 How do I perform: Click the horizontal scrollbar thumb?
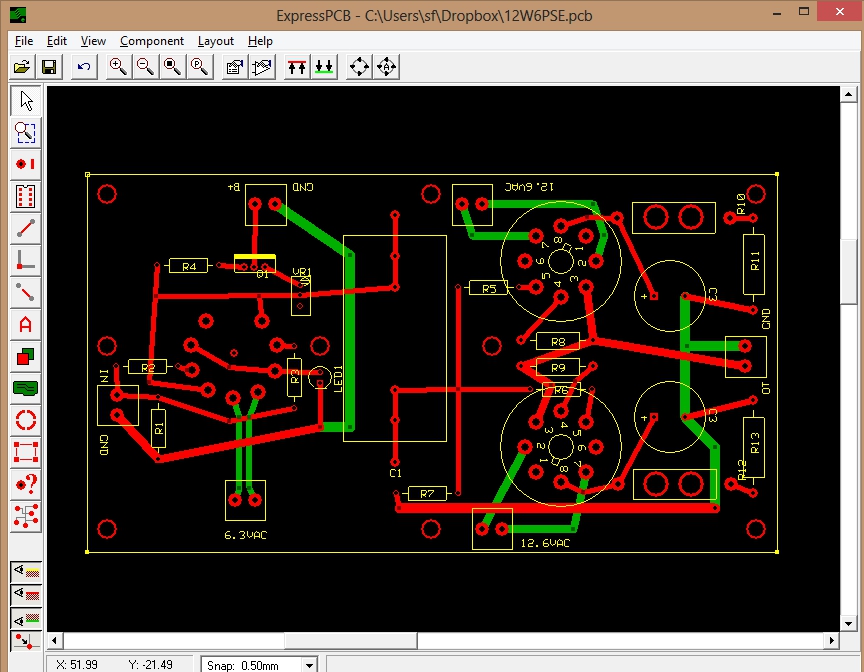351,641
